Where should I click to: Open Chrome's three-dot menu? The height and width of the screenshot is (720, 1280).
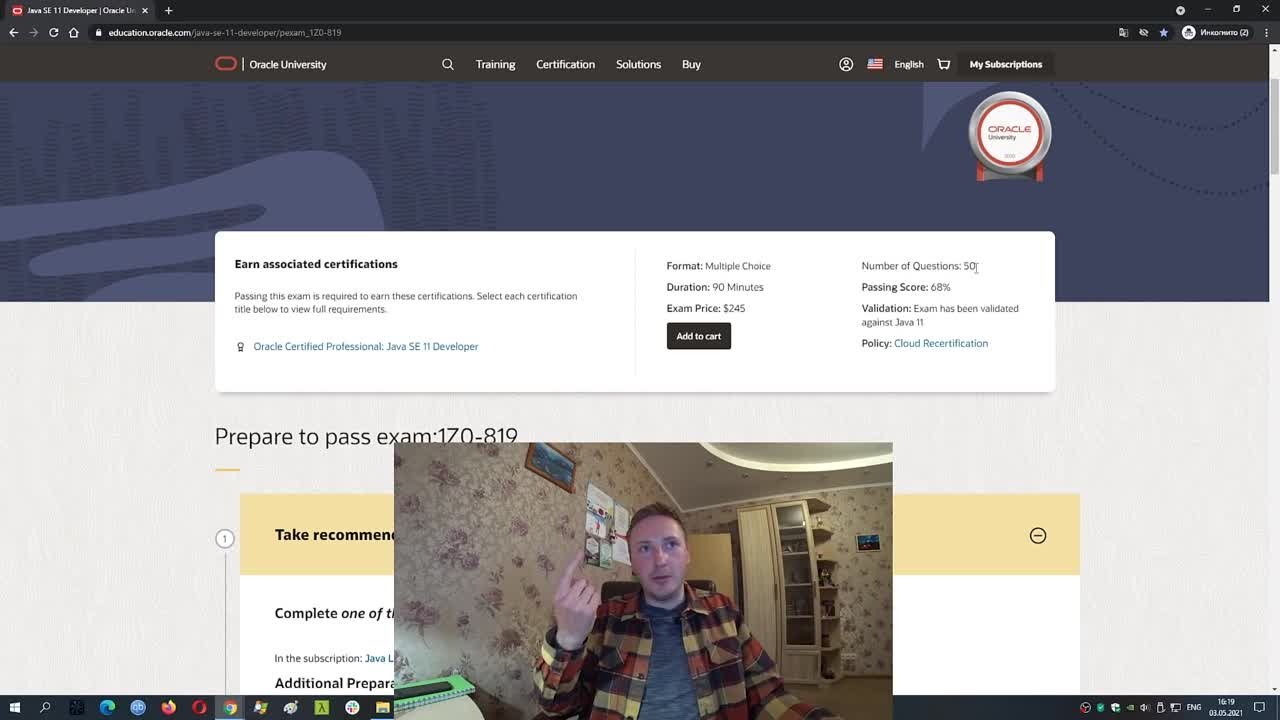[x=1264, y=32]
